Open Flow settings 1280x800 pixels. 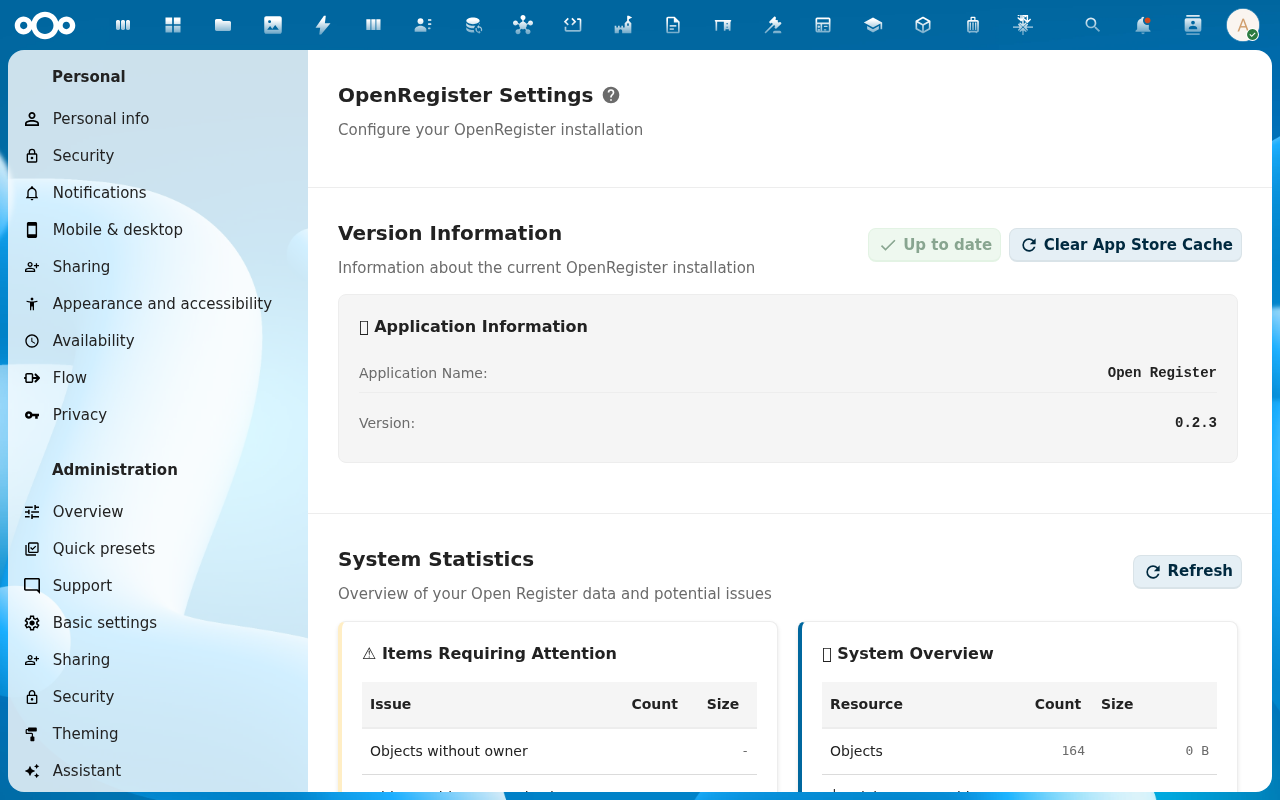pyautogui.click(x=158, y=377)
